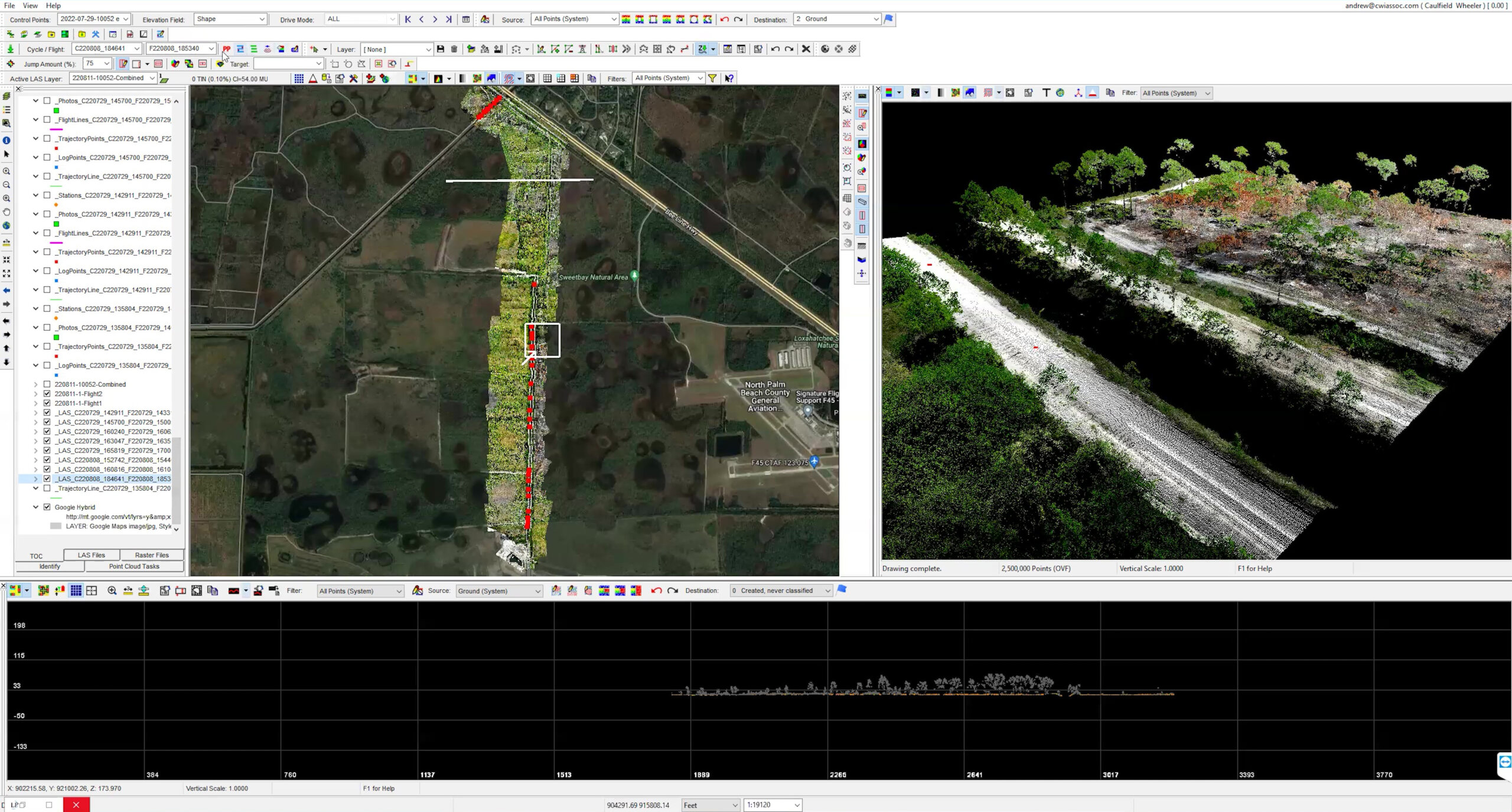Open the View menu
1512x812 pixels.
[x=30, y=5]
